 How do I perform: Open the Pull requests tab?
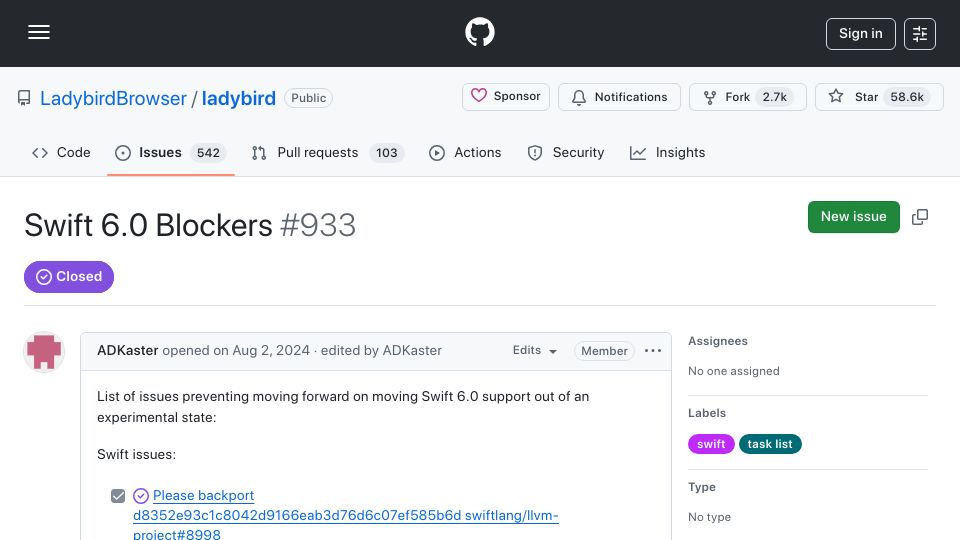coord(328,152)
